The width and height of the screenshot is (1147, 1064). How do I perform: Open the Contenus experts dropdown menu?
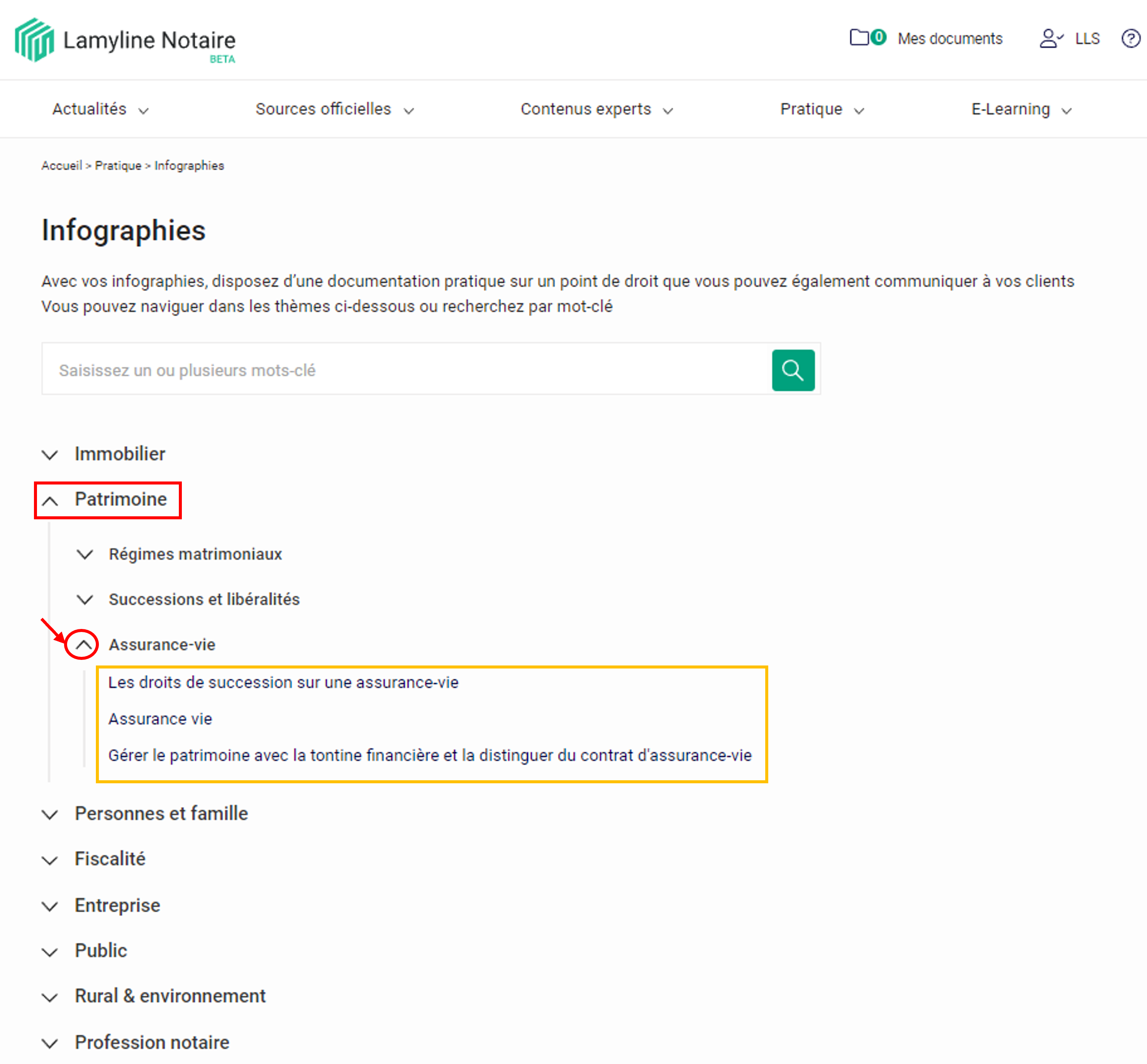coord(596,109)
